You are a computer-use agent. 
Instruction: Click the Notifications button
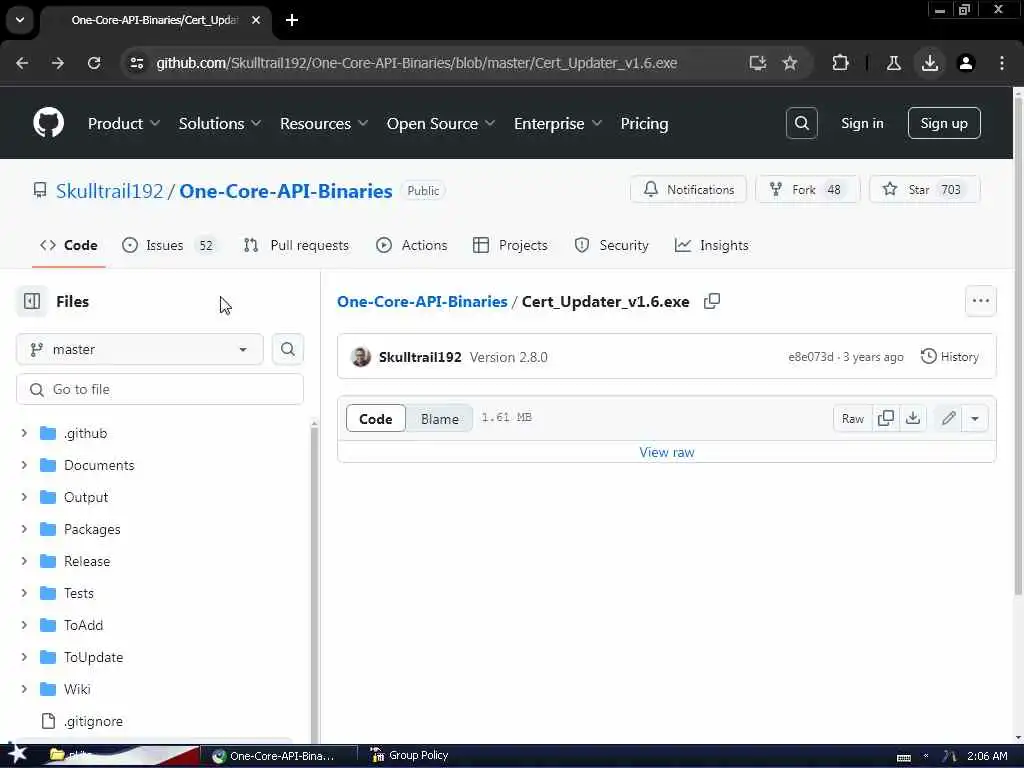(688, 189)
